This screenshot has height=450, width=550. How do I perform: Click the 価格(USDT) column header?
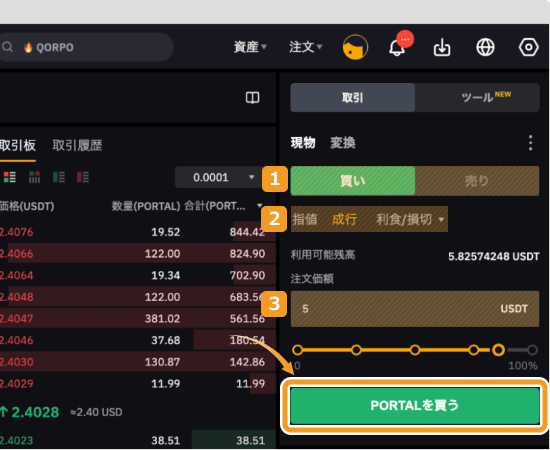coord(27,206)
